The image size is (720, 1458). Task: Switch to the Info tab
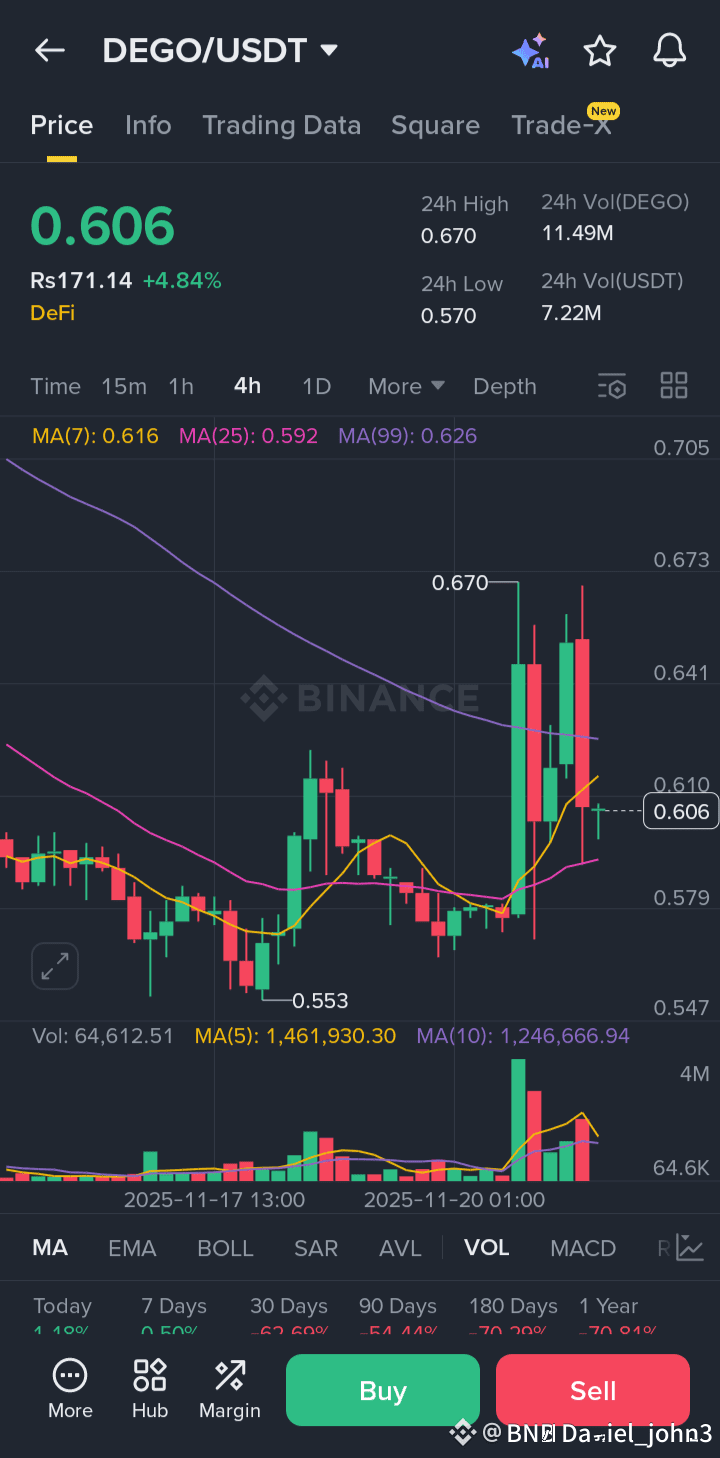[148, 125]
